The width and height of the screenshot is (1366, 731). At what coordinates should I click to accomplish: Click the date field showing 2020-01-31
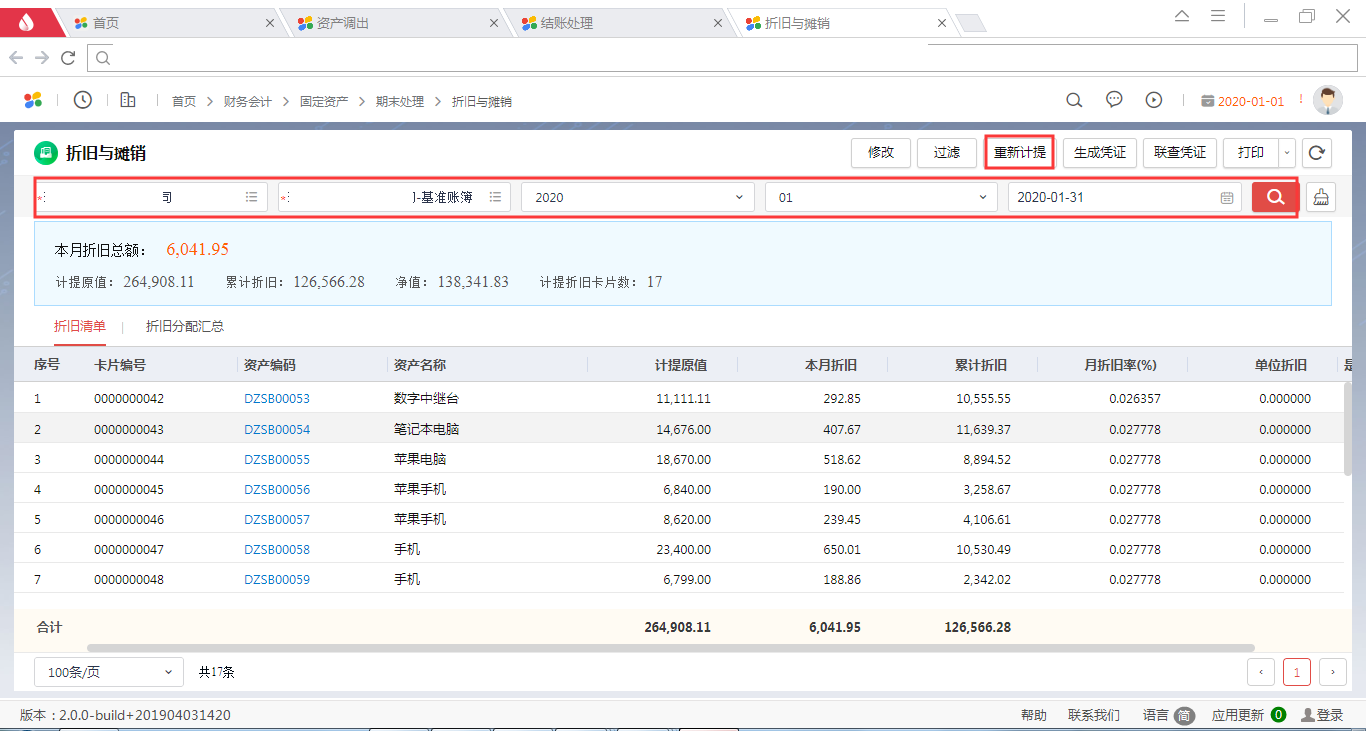(1124, 197)
